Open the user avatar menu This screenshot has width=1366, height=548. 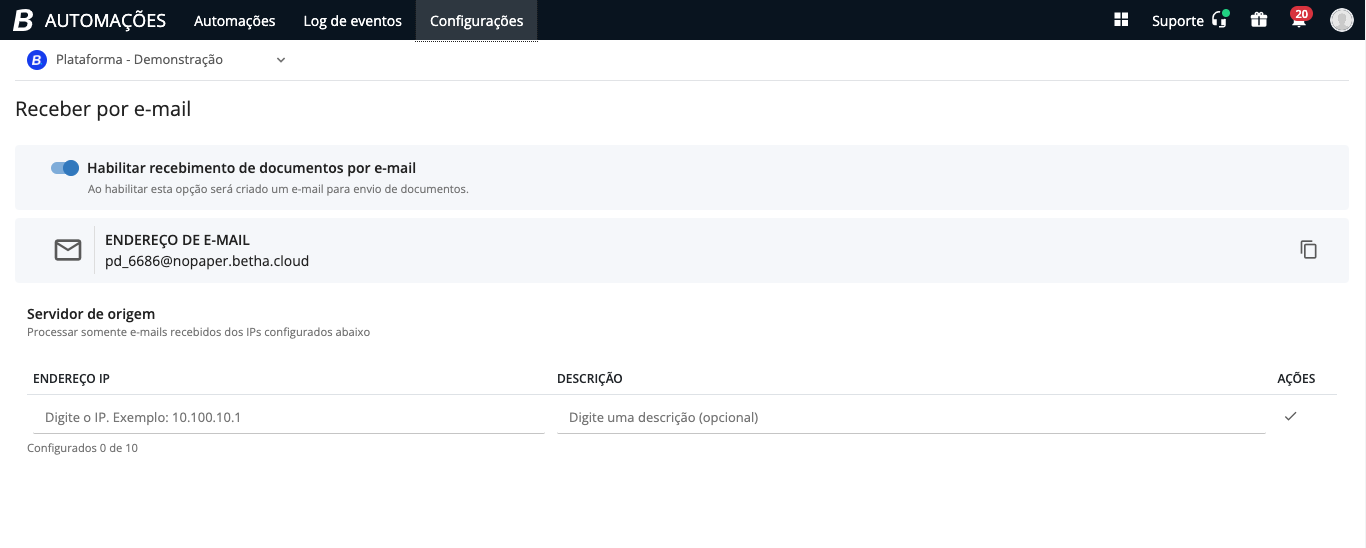point(1341,20)
